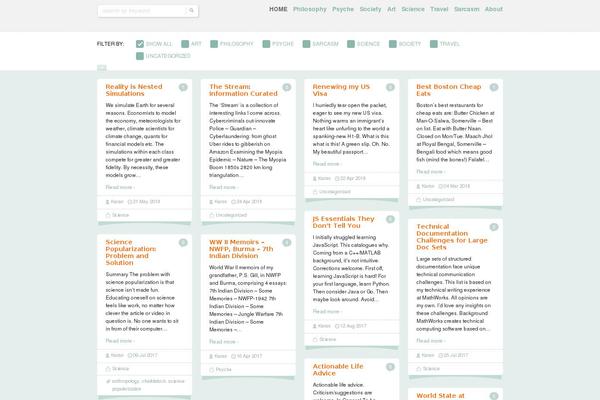Open the WW II Memoirs post title

click(241, 249)
